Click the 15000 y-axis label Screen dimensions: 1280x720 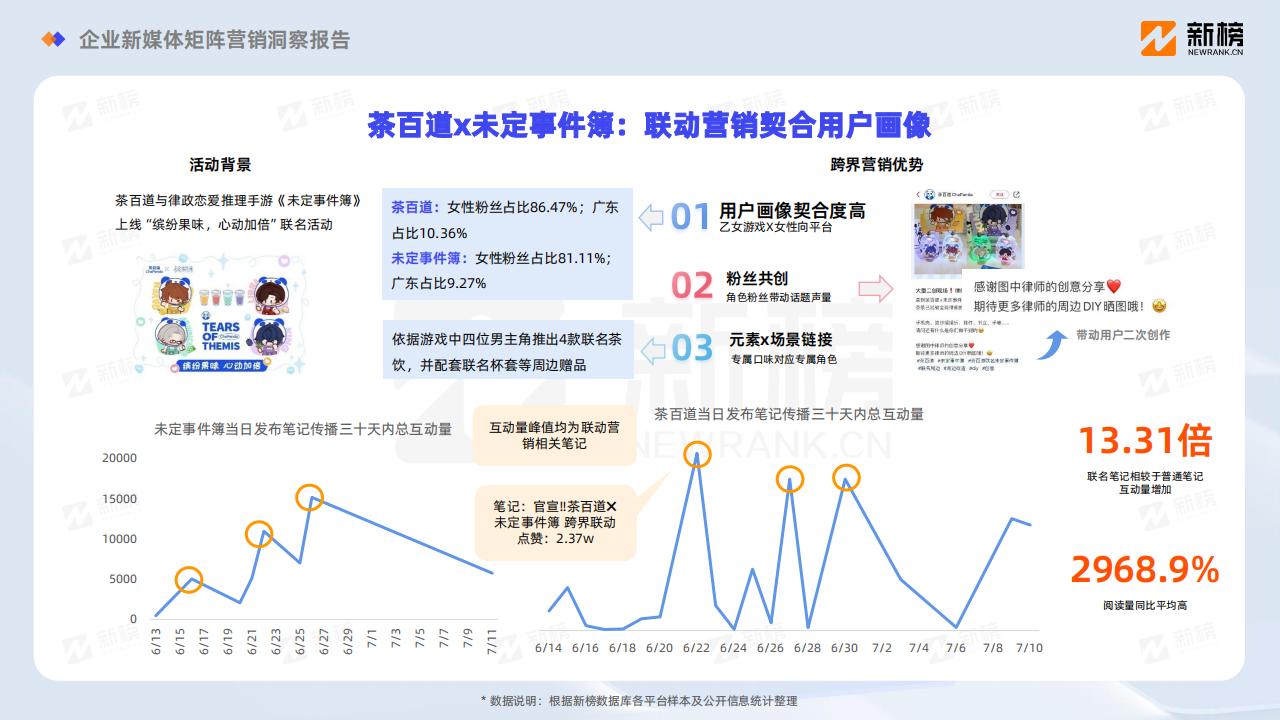[119, 498]
